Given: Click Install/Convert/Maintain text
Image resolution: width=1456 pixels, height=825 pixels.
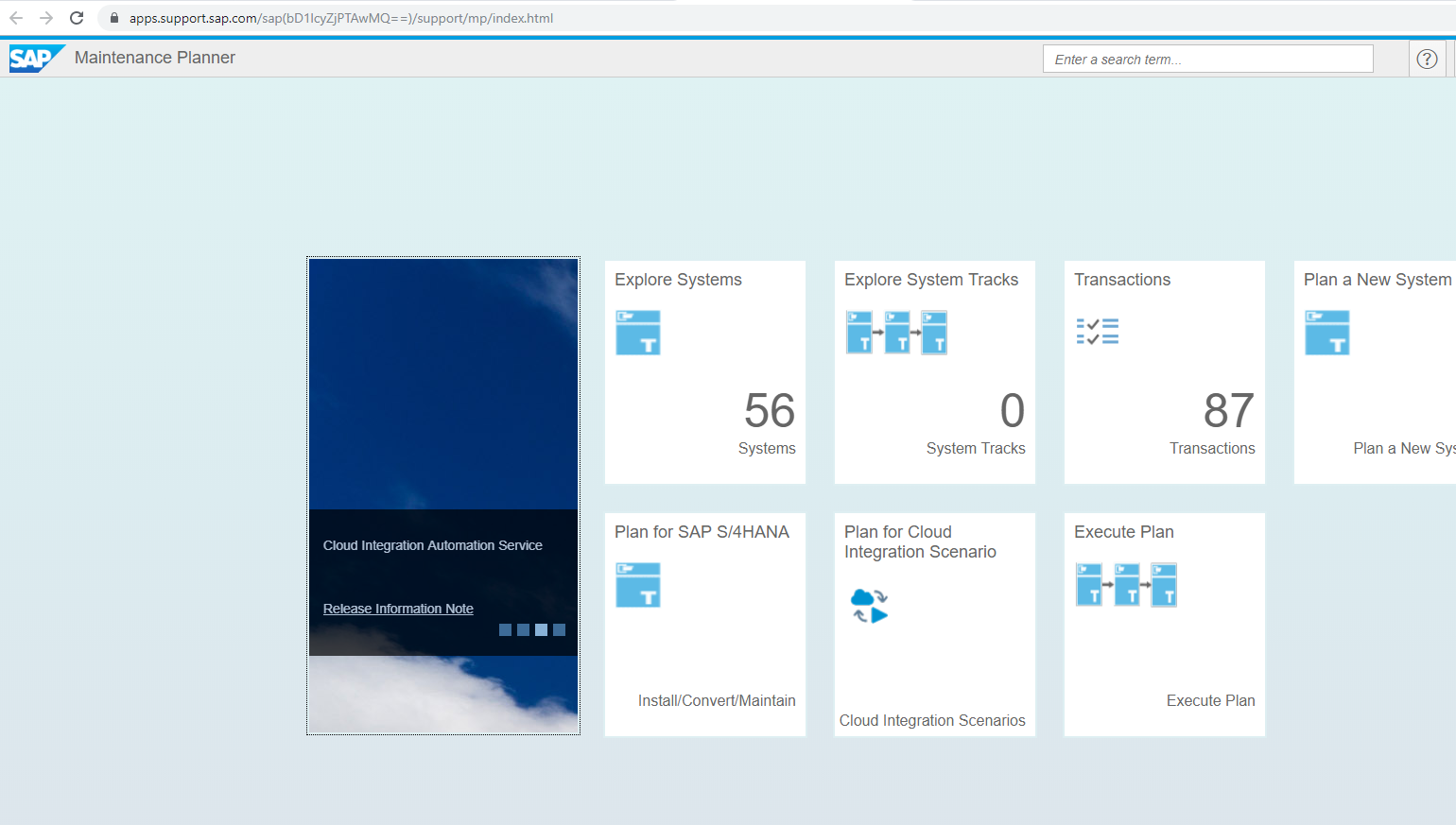Looking at the screenshot, I should 717,700.
